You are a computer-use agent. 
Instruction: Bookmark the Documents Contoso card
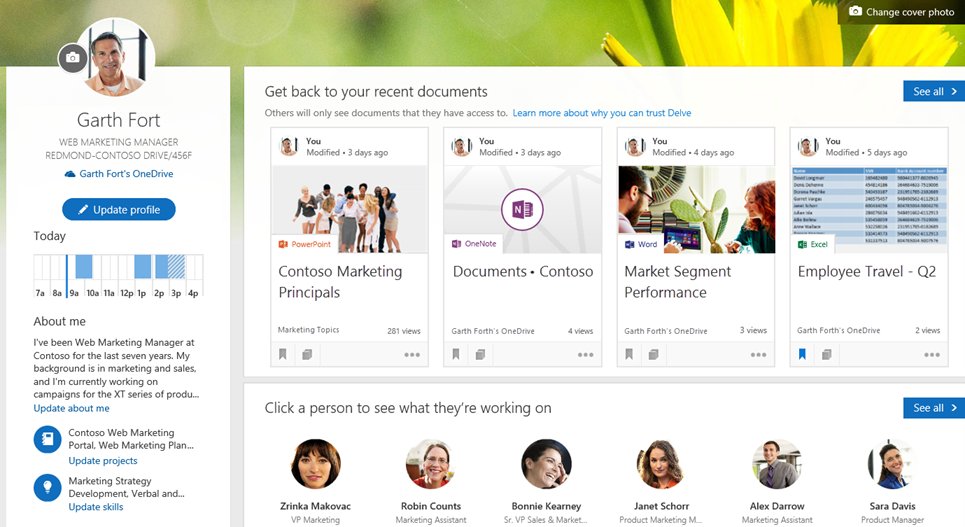tap(456, 354)
